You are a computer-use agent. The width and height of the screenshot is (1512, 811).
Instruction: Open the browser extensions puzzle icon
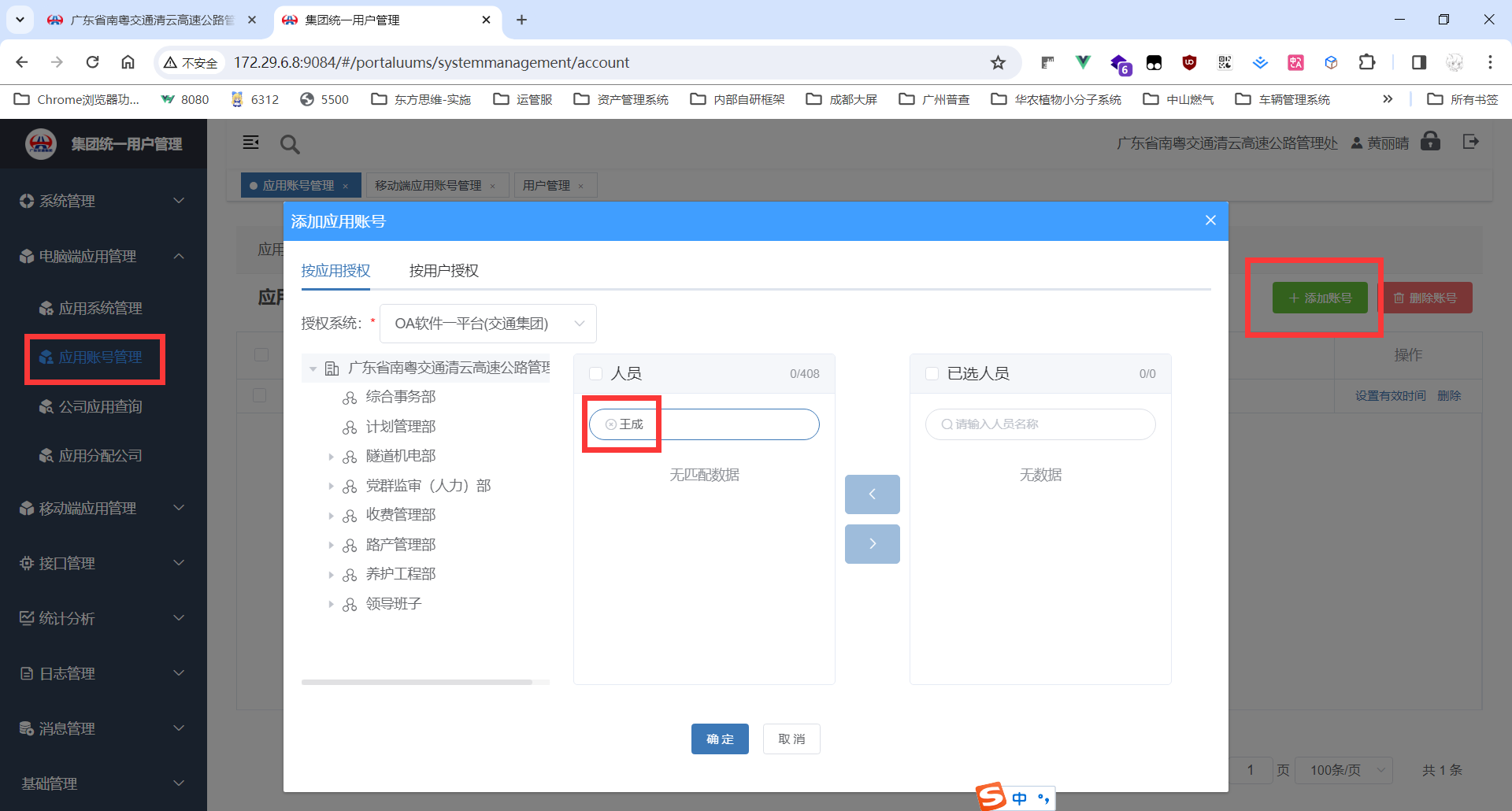point(1367,62)
